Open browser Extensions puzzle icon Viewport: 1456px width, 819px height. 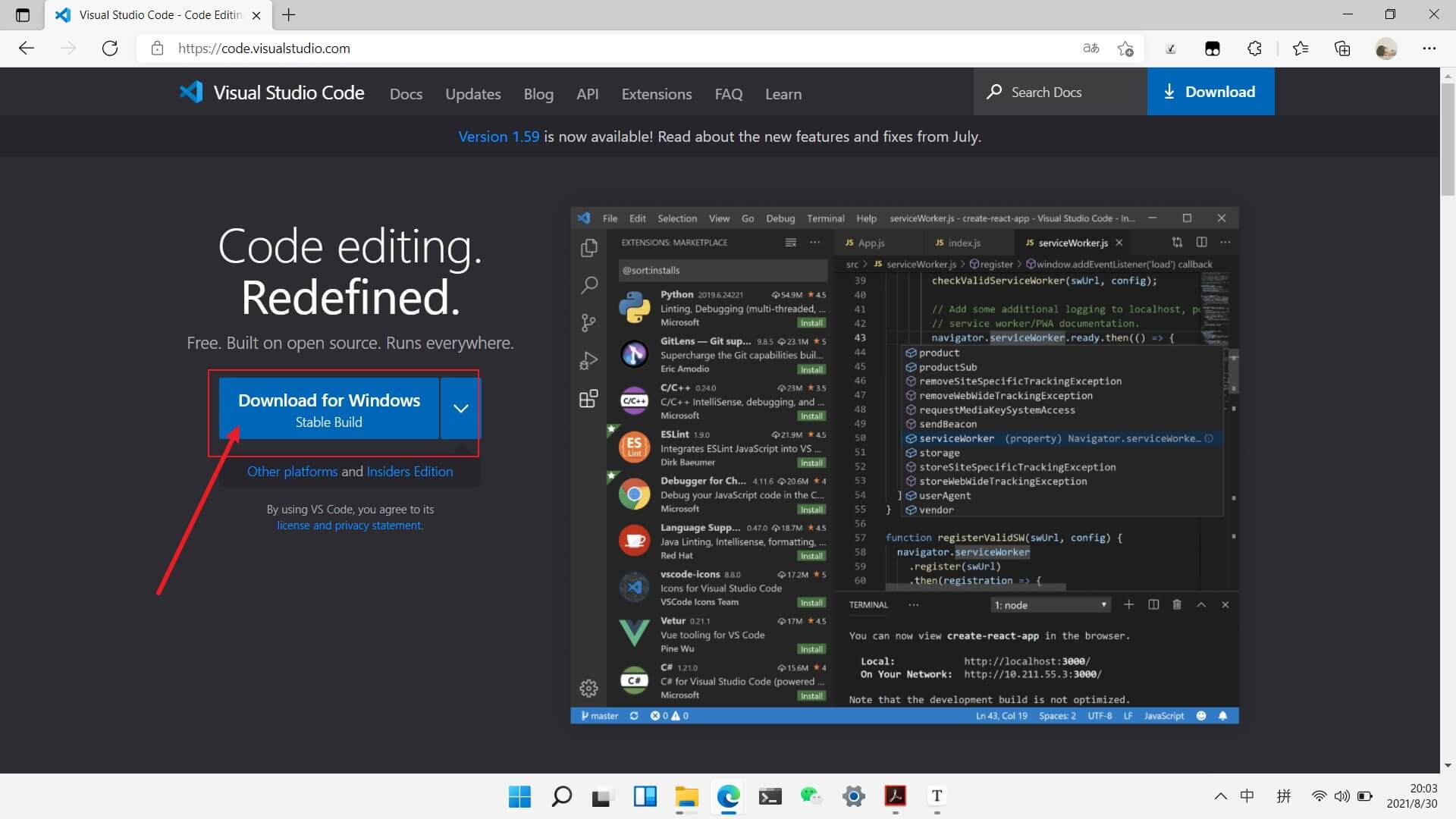pos(1254,49)
